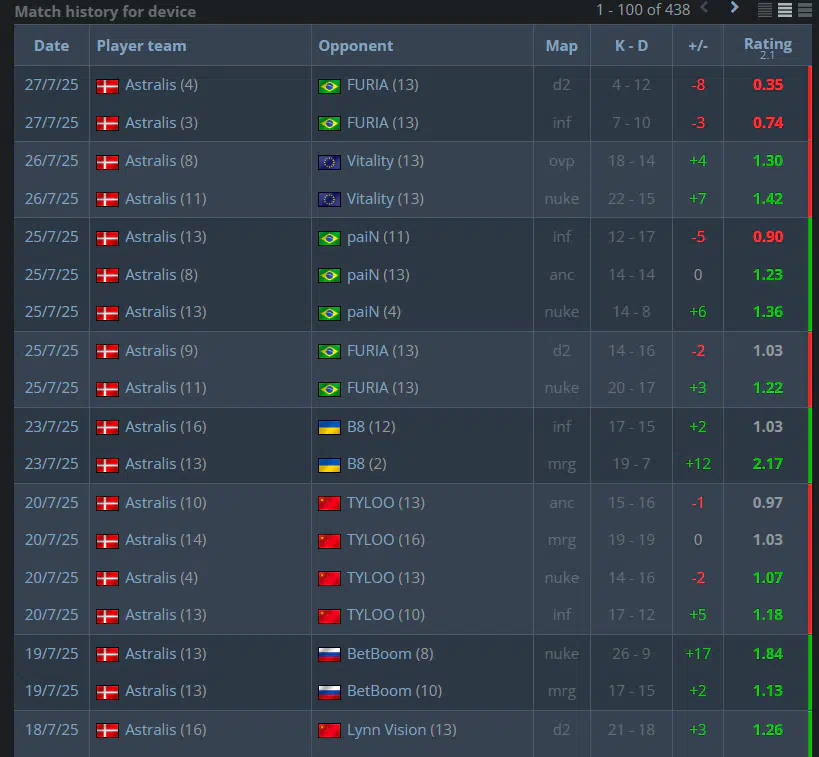The image size is (819, 757).
Task: Select the '1 - 100 of 438' pagination text
Action: pos(643,9)
